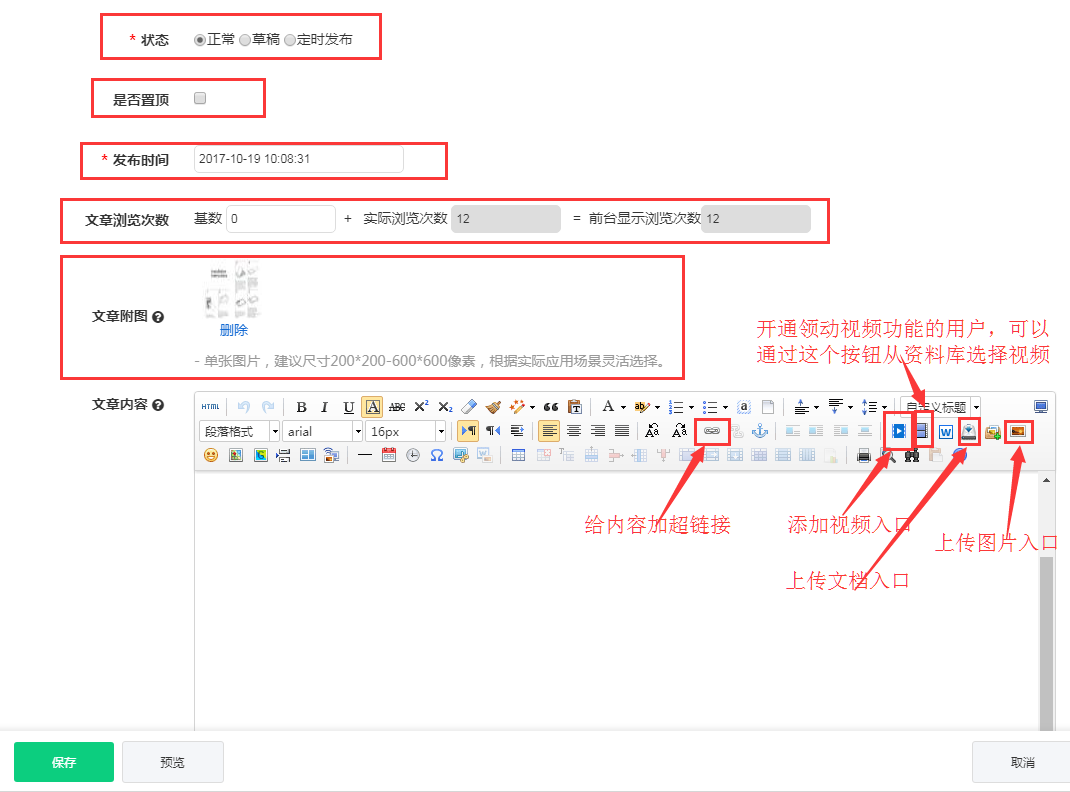Insert a special character with the omega icon
Image resolution: width=1070 pixels, height=792 pixels.
click(436, 455)
